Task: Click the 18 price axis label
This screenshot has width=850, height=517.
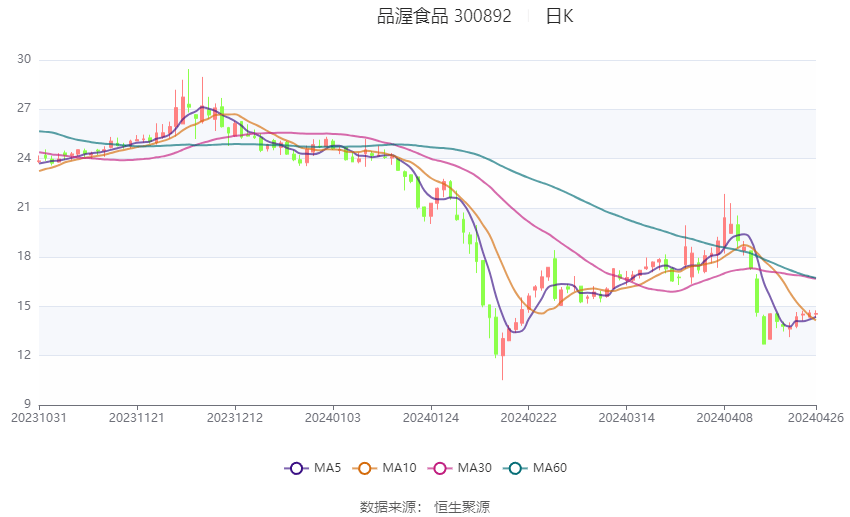Action: coord(24,256)
